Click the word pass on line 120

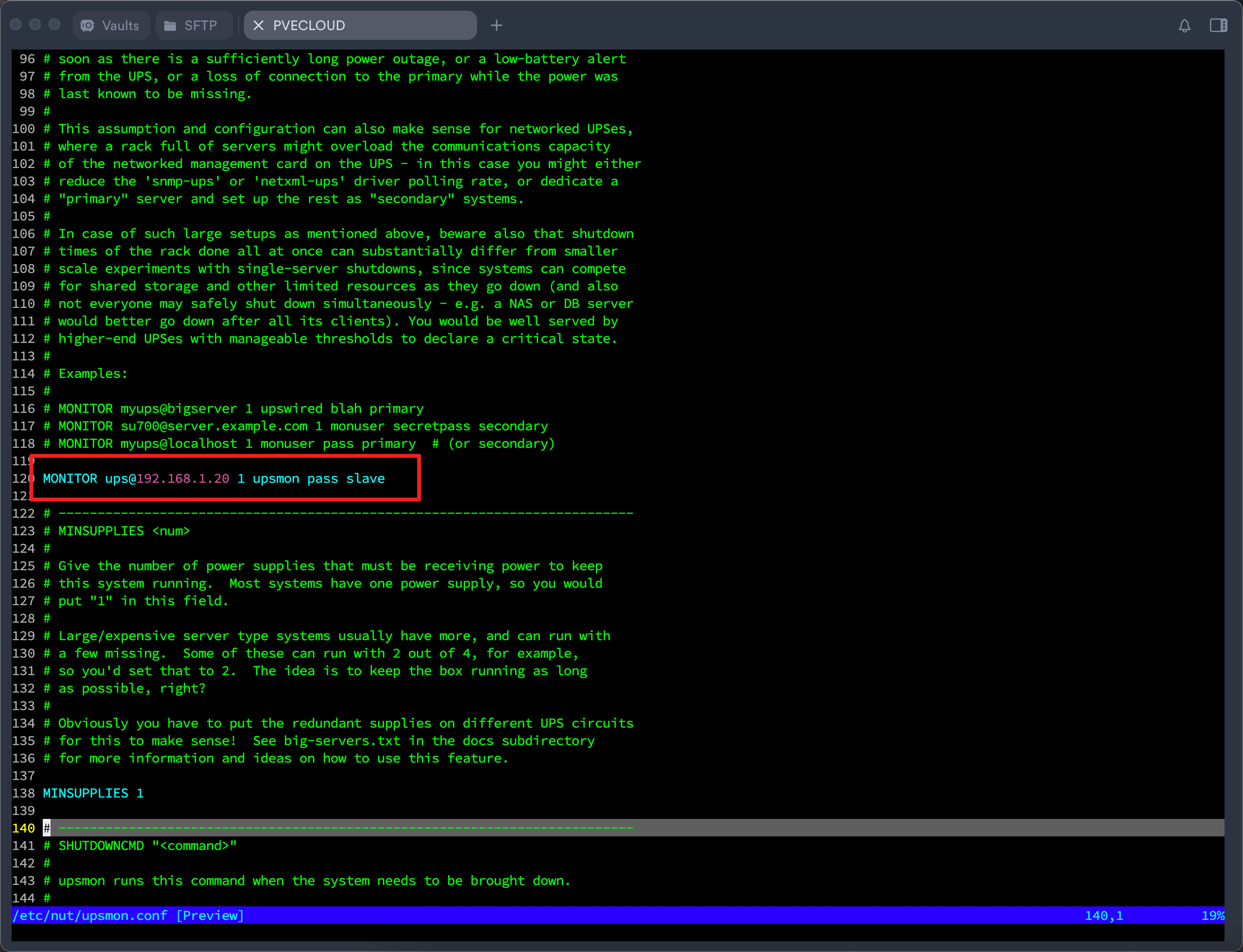[x=323, y=478]
